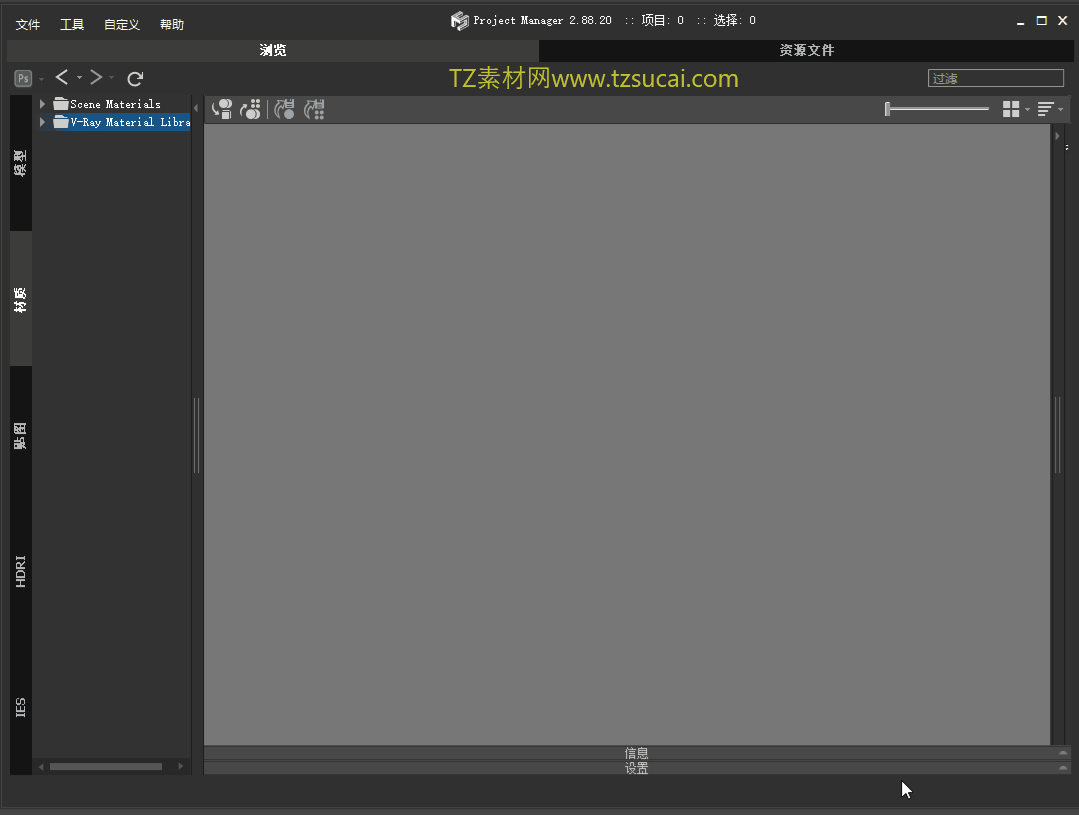Click the tree scrollbar right arrow
Viewport: 1079px width, 815px height.
[181, 766]
